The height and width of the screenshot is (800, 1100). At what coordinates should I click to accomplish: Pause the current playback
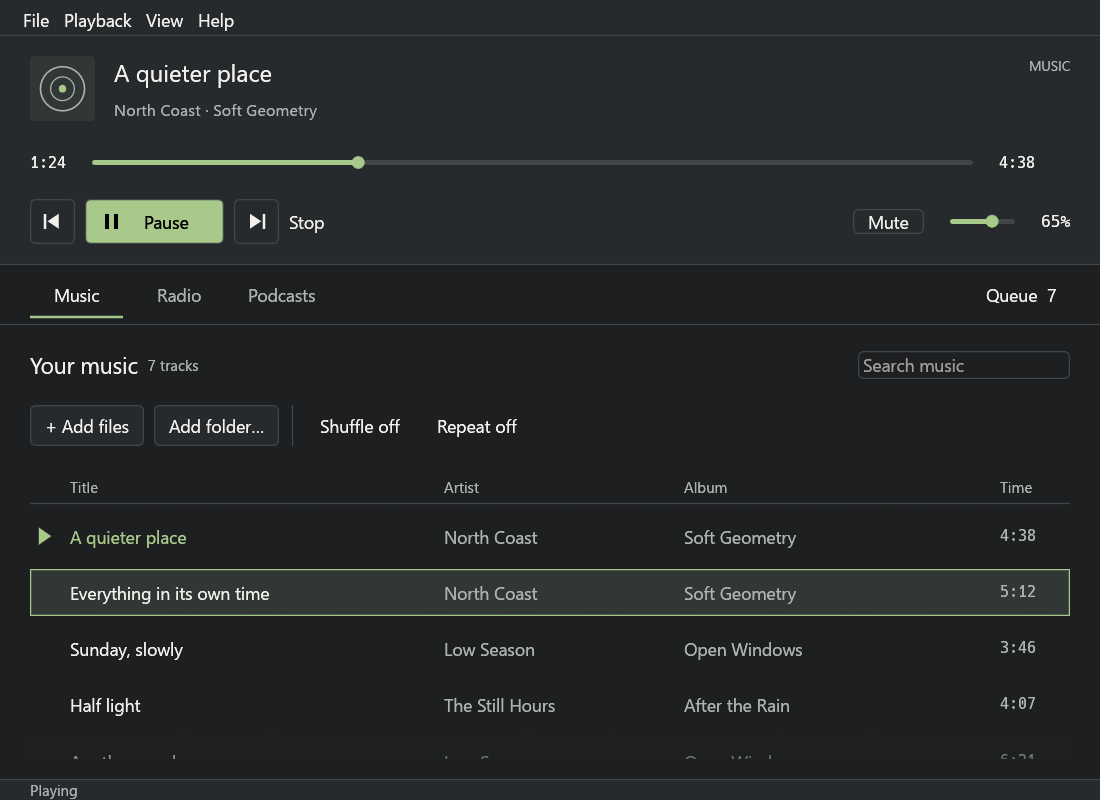pos(154,222)
